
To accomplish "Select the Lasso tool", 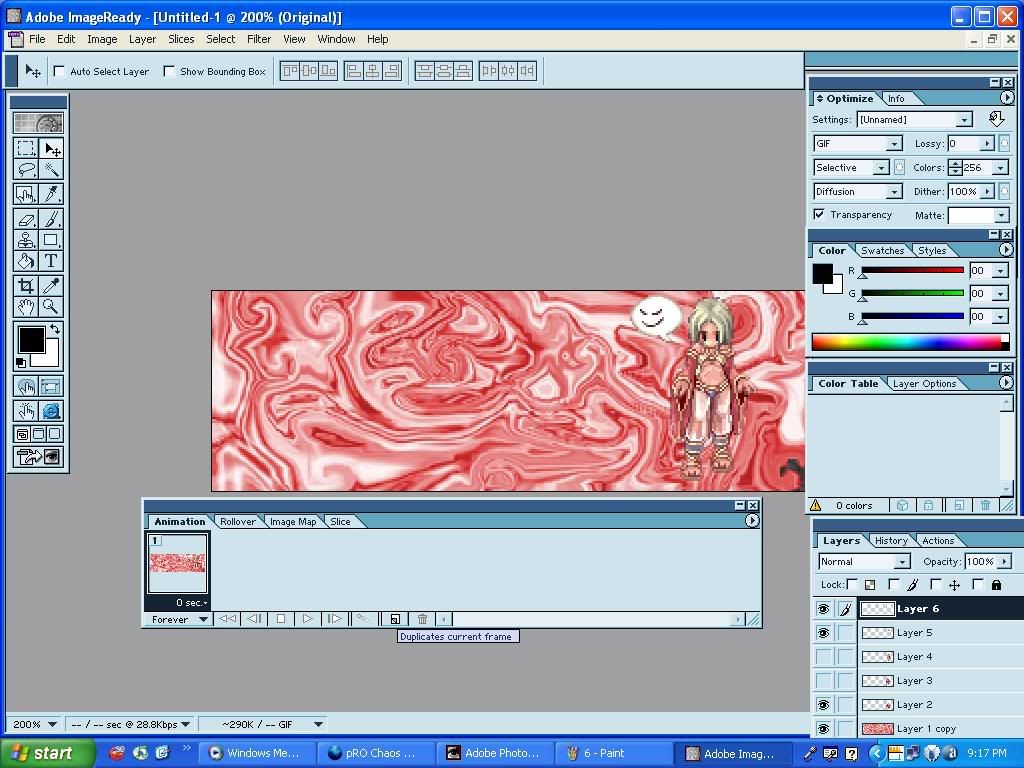I will (x=26, y=170).
